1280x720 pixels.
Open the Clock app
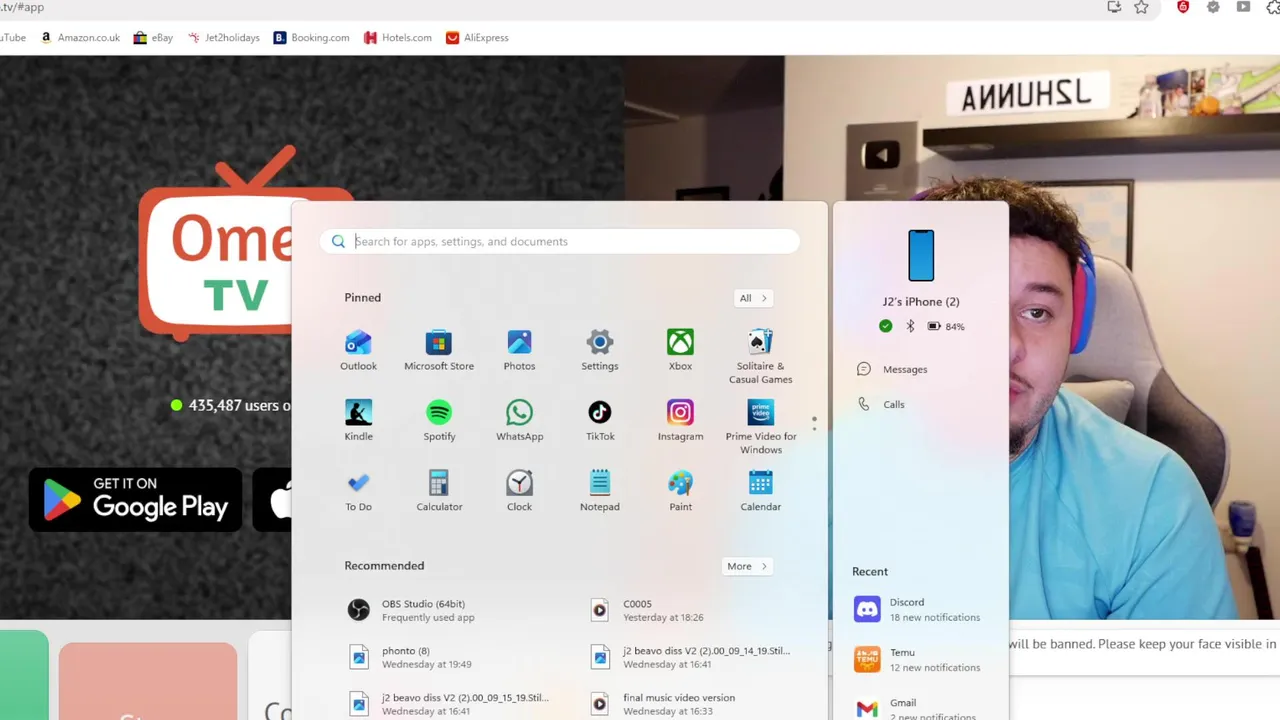point(519,491)
